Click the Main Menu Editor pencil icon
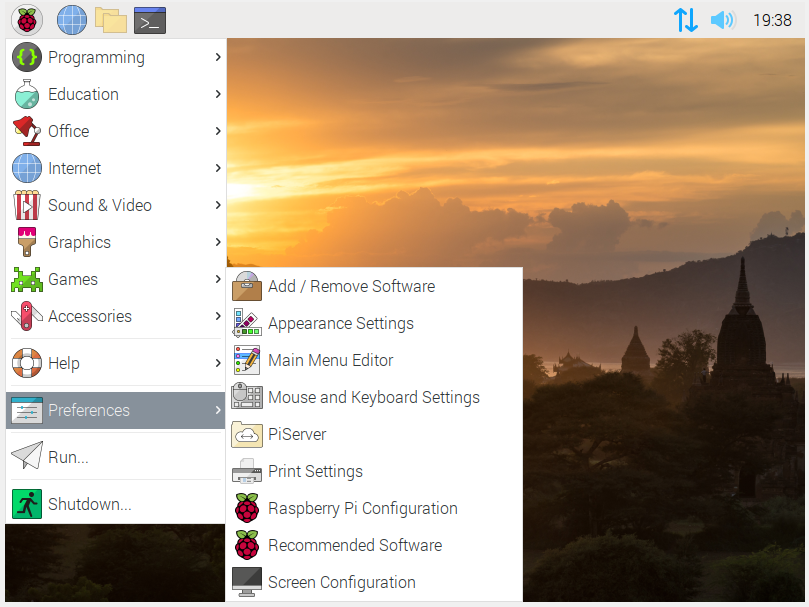The height and width of the screenshot is (607, 809). (247, 360)
